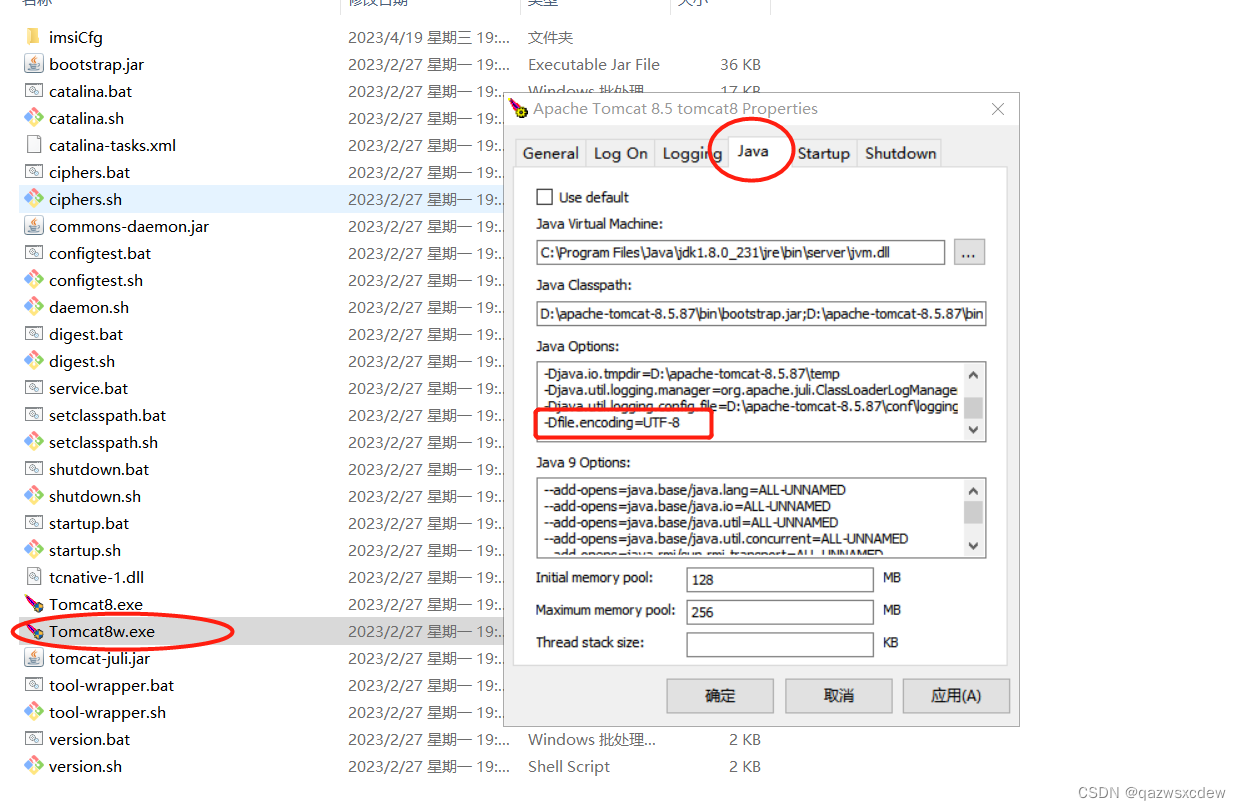Screen dimensions: 1241x810
Task: Click the 文件夹 type cell for imsiCfg
Action: 550,37
